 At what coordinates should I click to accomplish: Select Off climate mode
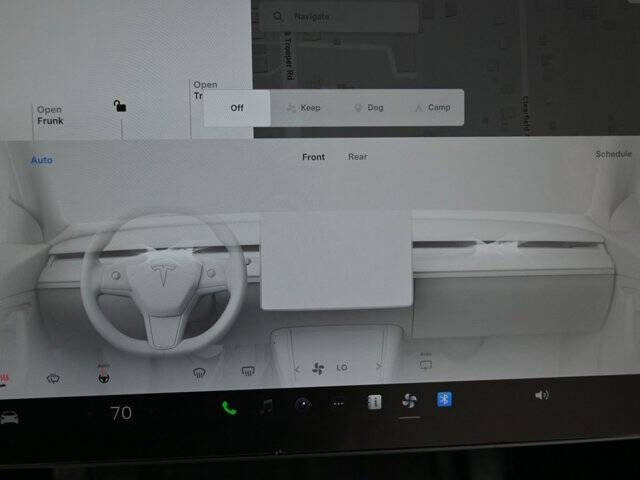237,108
